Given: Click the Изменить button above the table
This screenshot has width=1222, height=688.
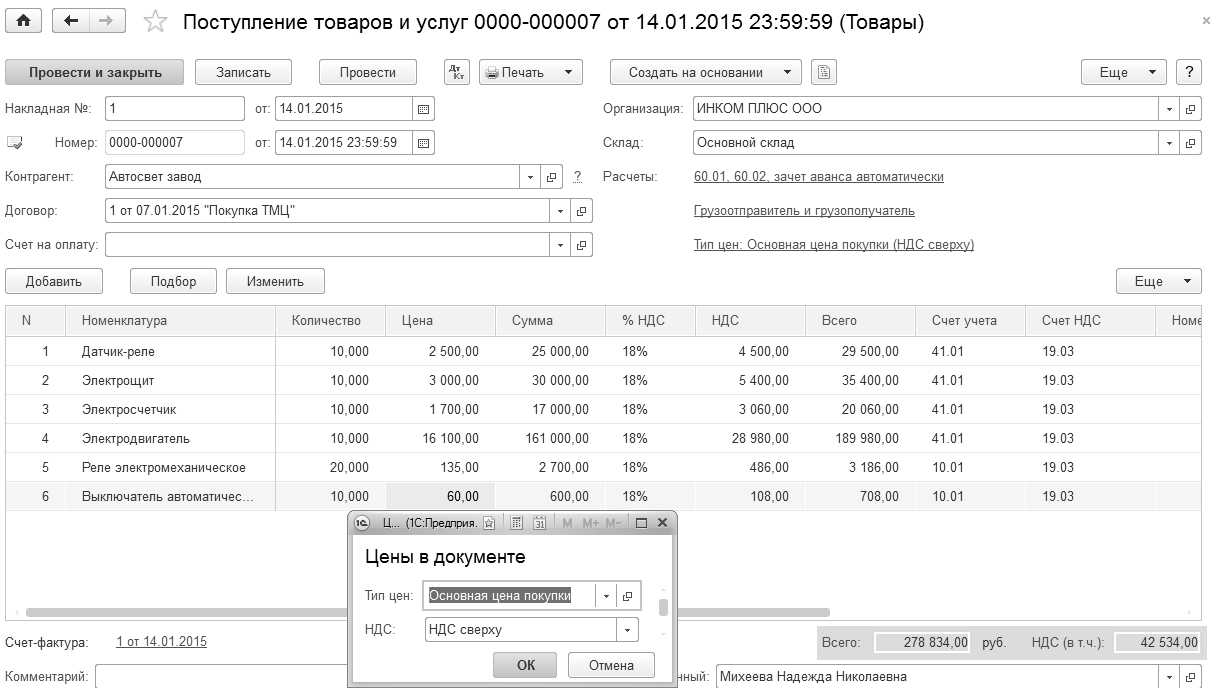Looking at the screenshot, I should 275,281.
